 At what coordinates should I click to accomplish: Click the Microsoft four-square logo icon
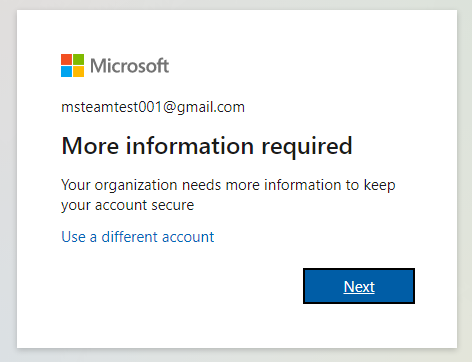tap(72, 66)
